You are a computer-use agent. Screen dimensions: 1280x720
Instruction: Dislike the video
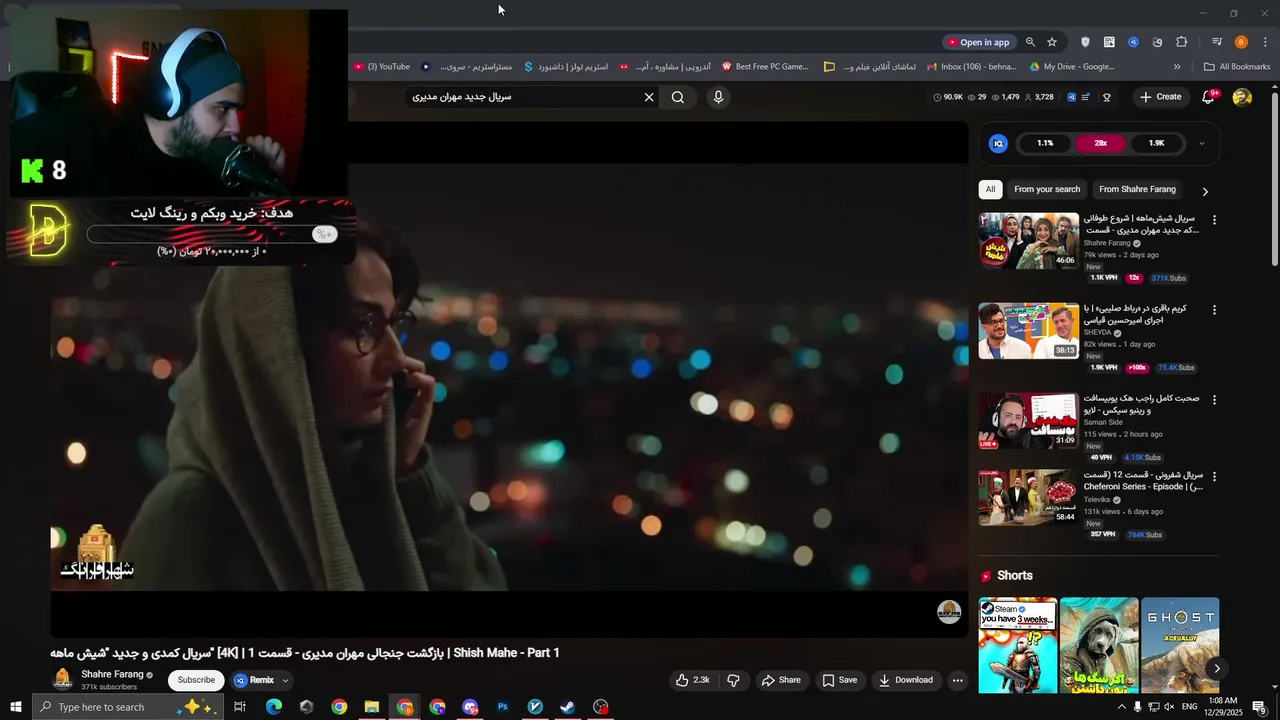pos(733,680)
